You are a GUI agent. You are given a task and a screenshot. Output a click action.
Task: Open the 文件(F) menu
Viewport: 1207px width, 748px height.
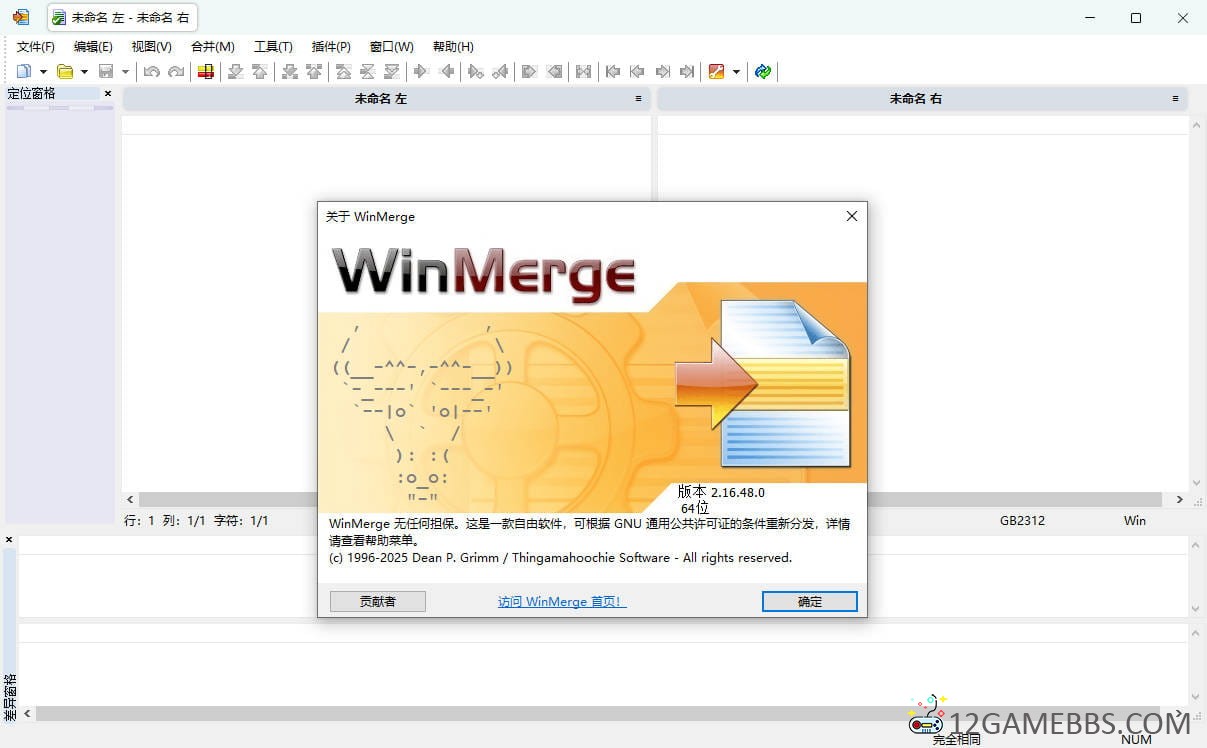click(x=36, y=47)
